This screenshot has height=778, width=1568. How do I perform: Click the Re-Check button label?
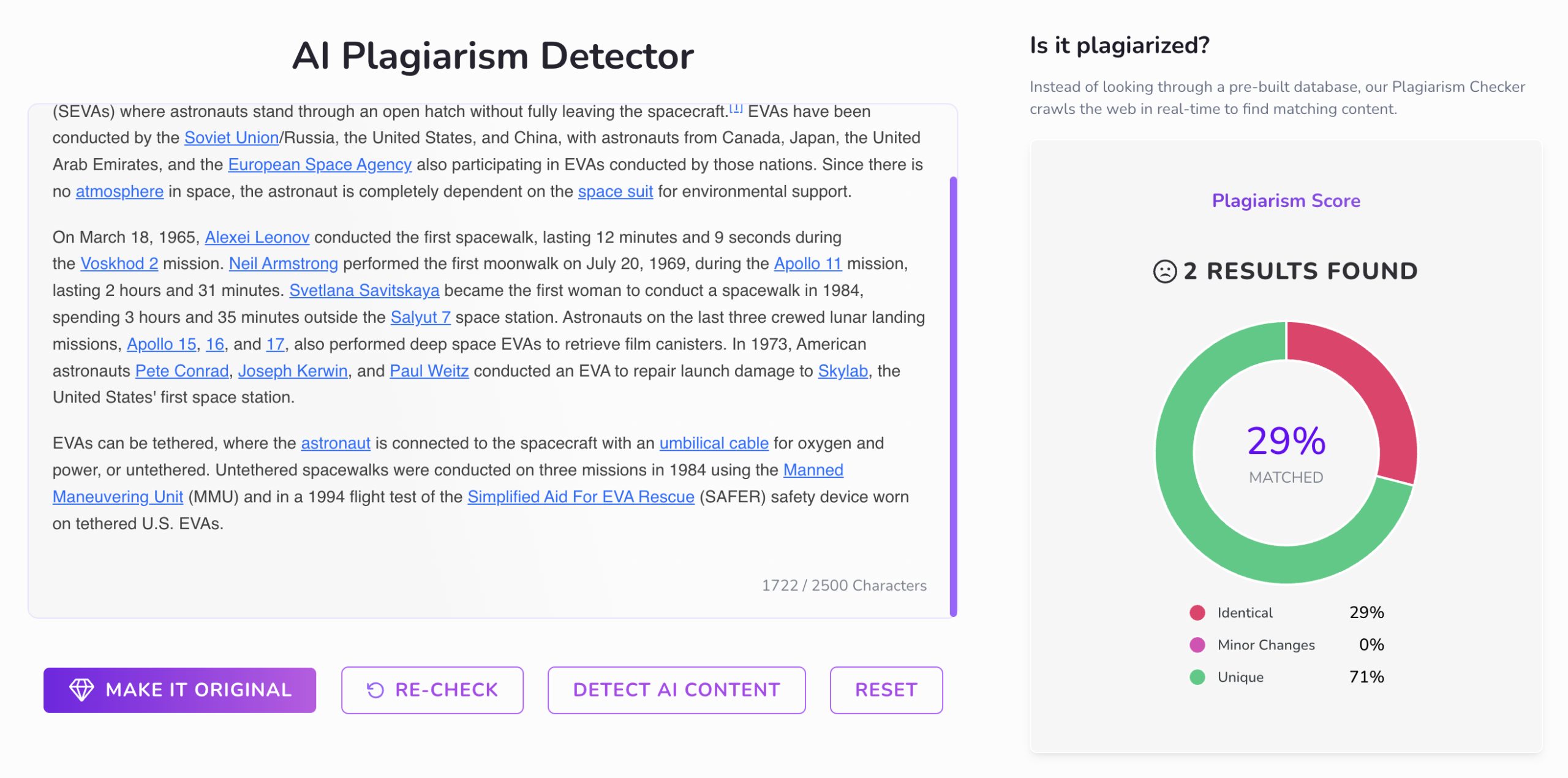point(447,690)
